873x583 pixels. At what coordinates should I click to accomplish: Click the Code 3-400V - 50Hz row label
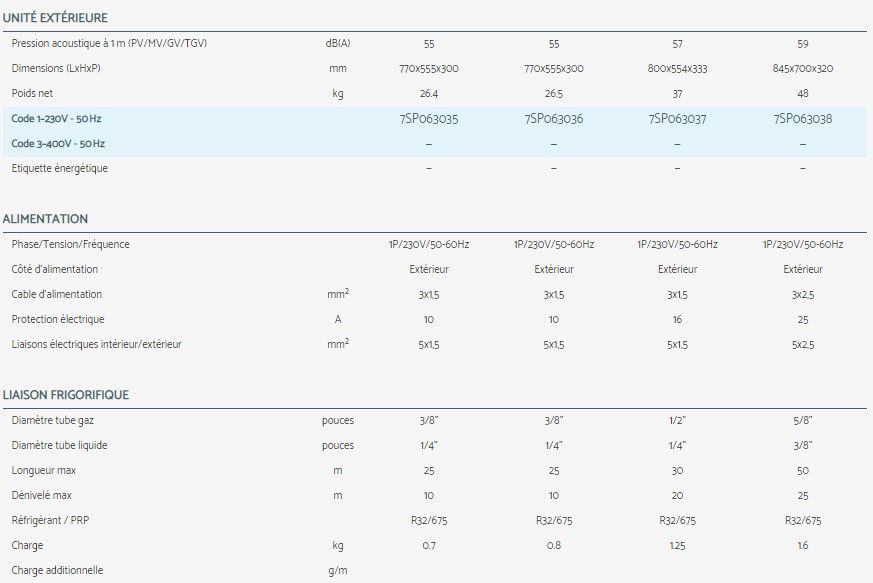tap(58, 144)
